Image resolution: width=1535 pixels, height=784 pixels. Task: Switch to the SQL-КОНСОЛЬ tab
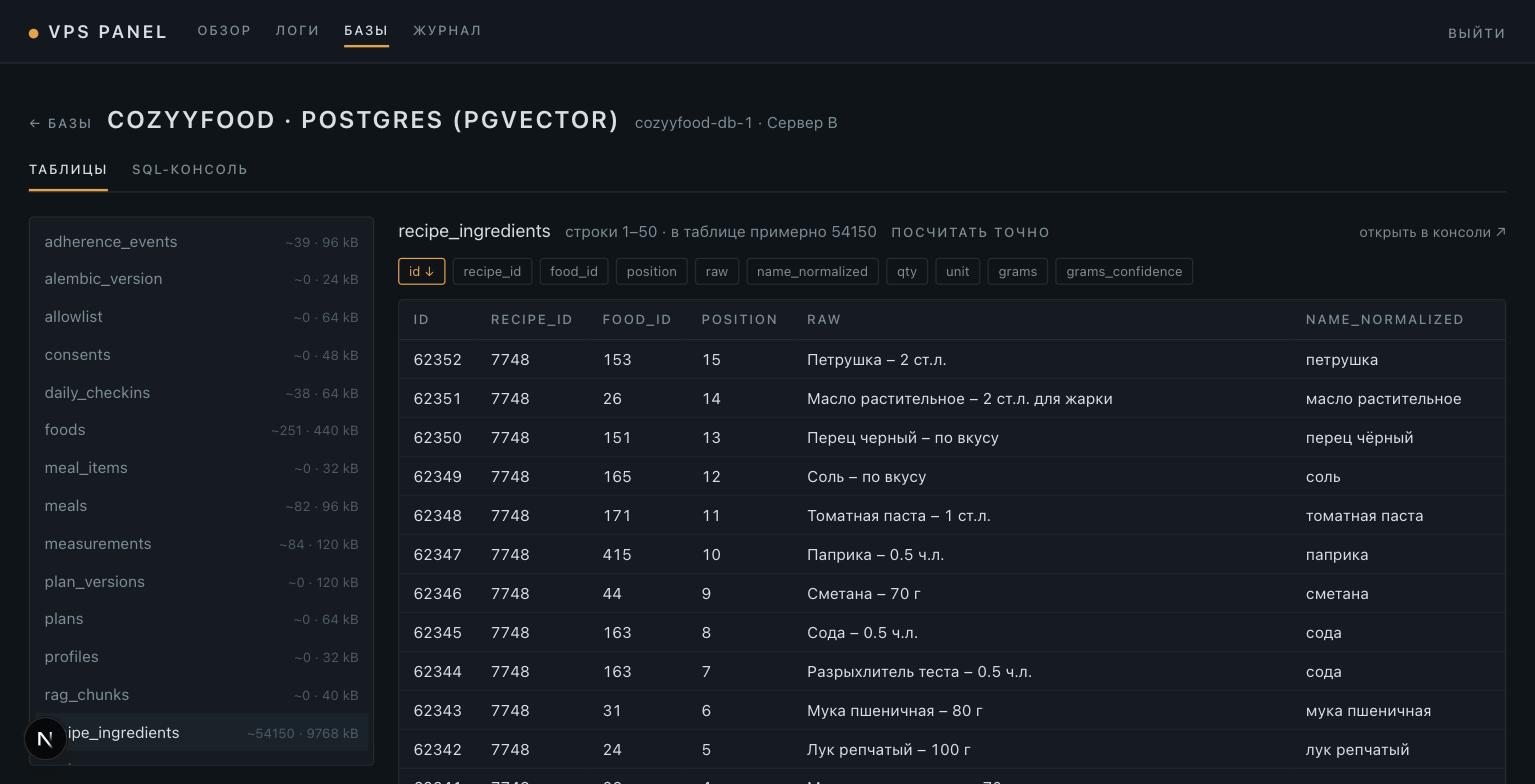click(x=190, y=169)
